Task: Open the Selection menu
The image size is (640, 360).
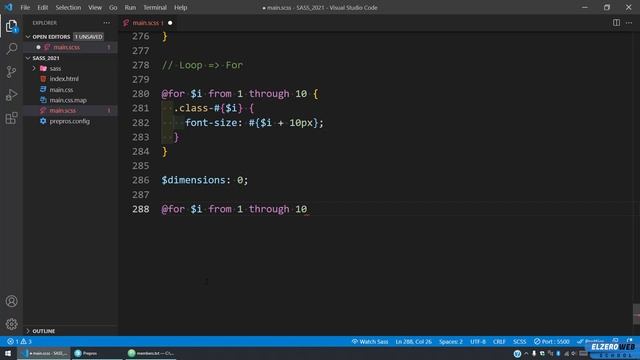Action: coord(68,7)
